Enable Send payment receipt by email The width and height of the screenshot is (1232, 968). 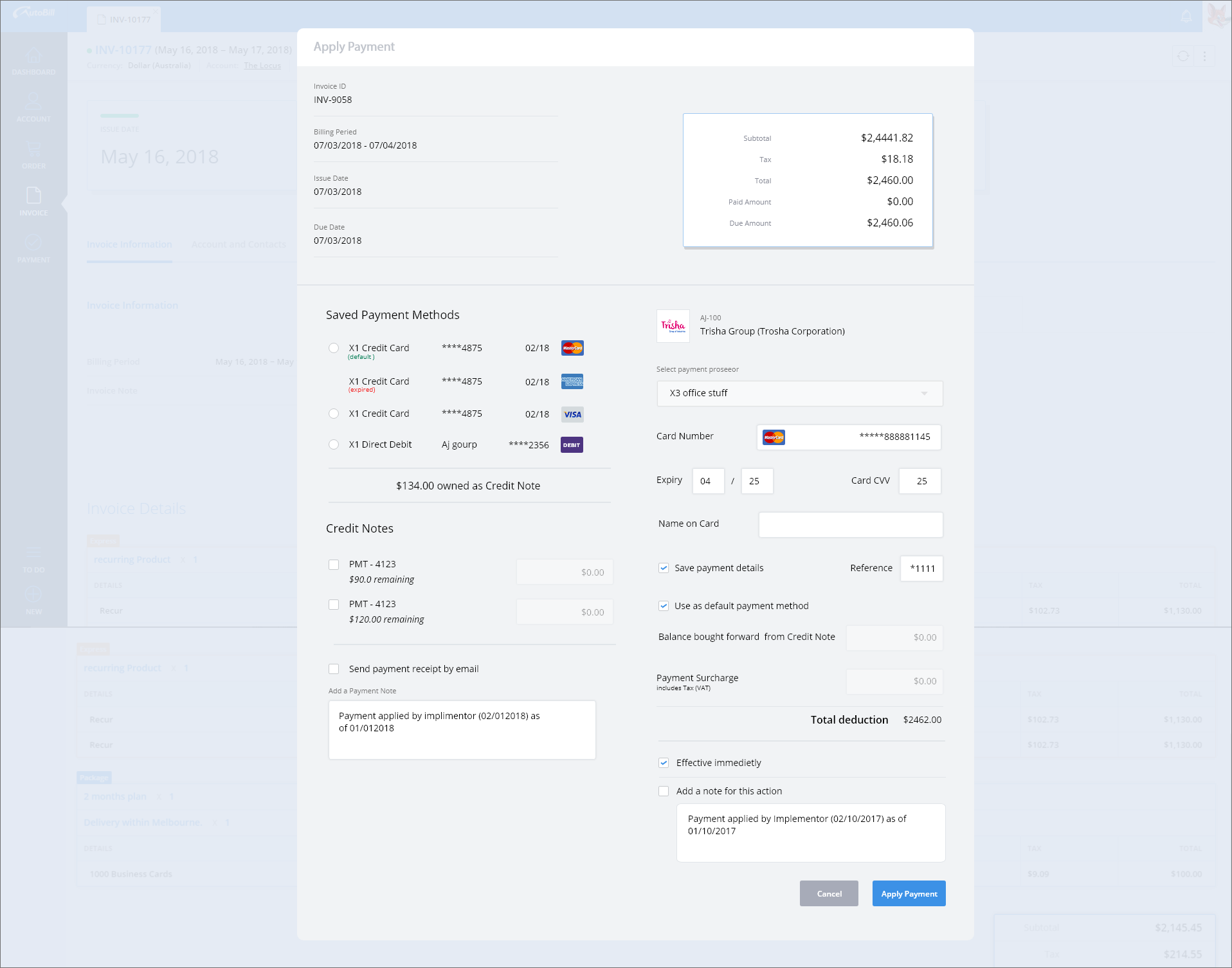334,669
